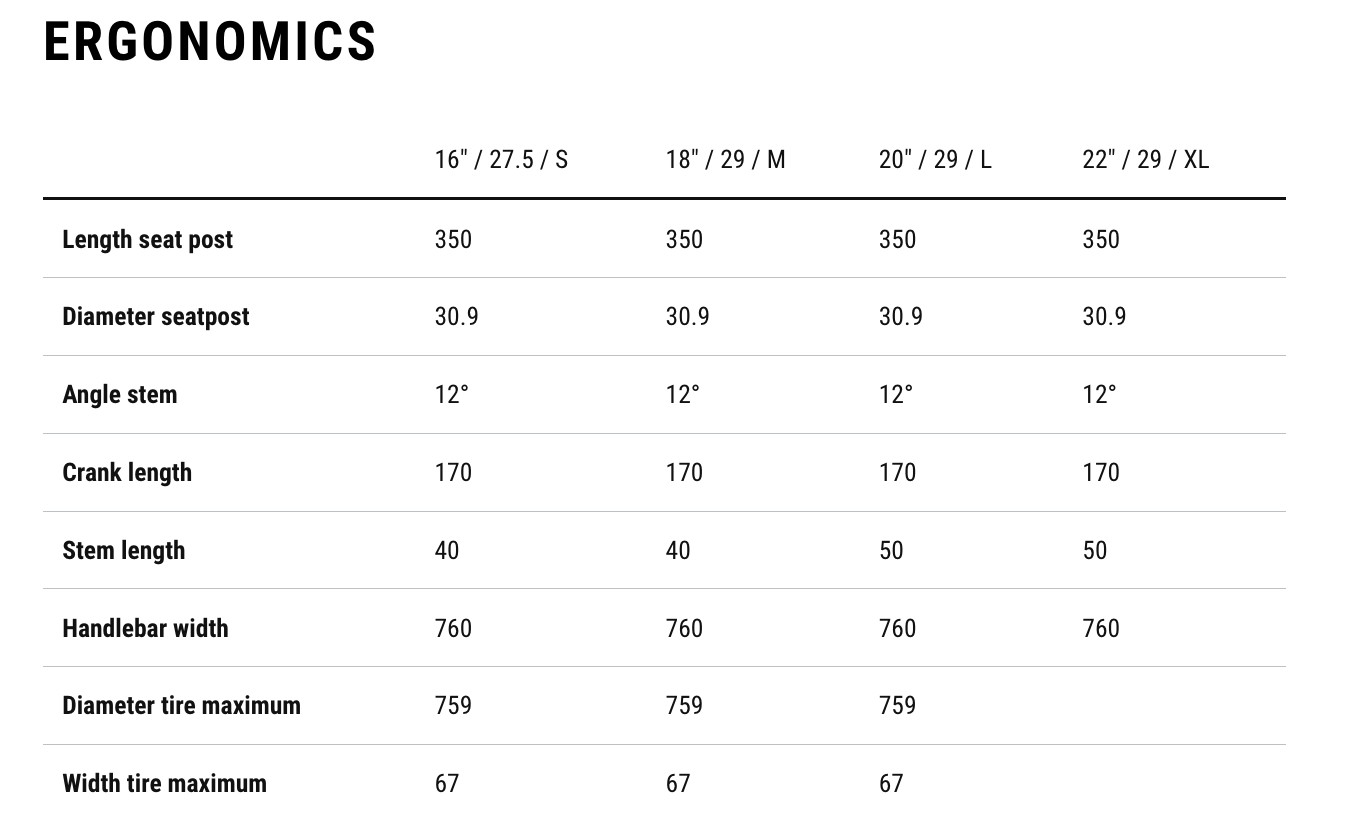
Task: Click the ERGONOMICS heading
Action: 210,42
